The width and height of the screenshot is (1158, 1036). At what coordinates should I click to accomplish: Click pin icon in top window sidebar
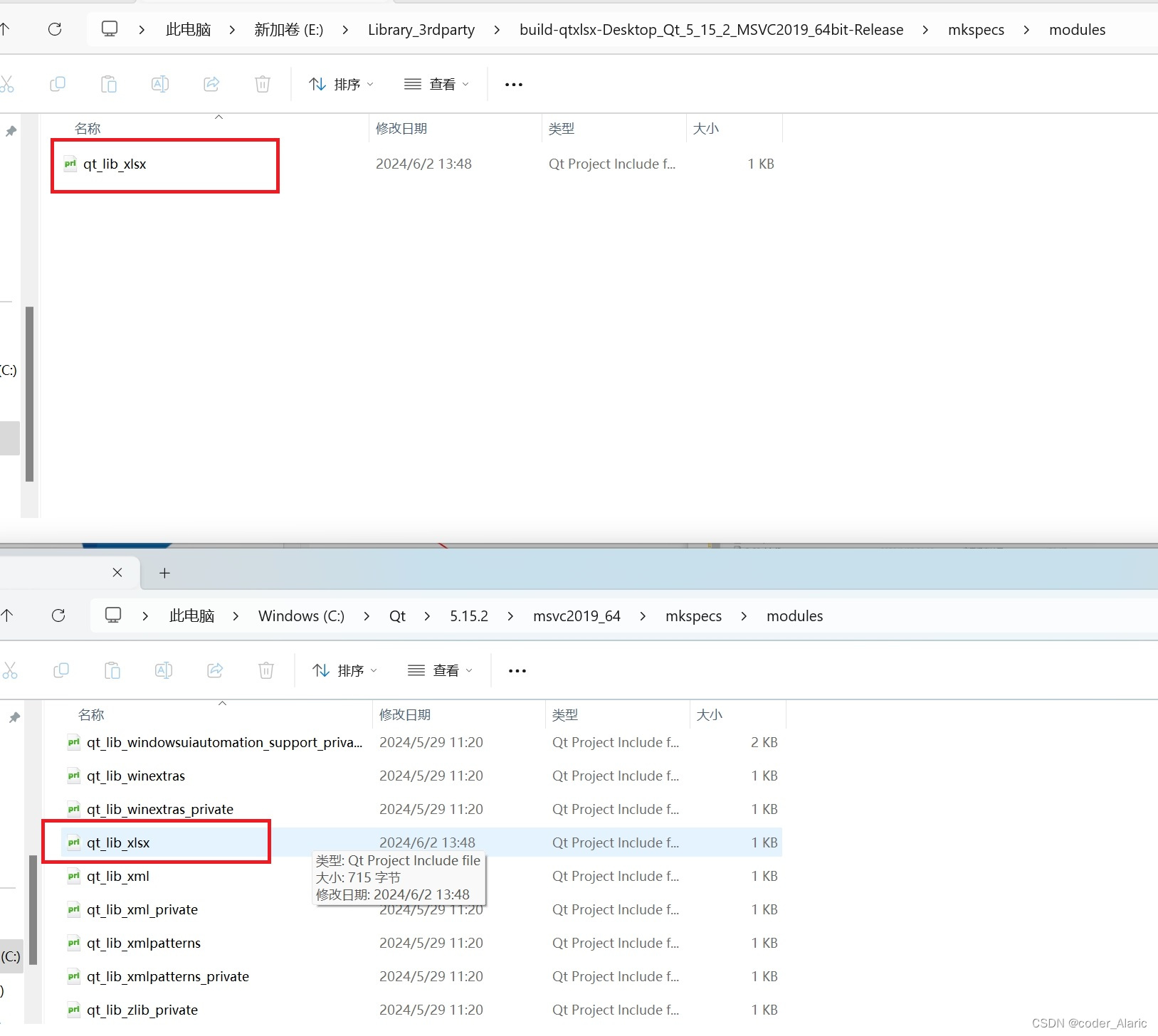point(11,131)
